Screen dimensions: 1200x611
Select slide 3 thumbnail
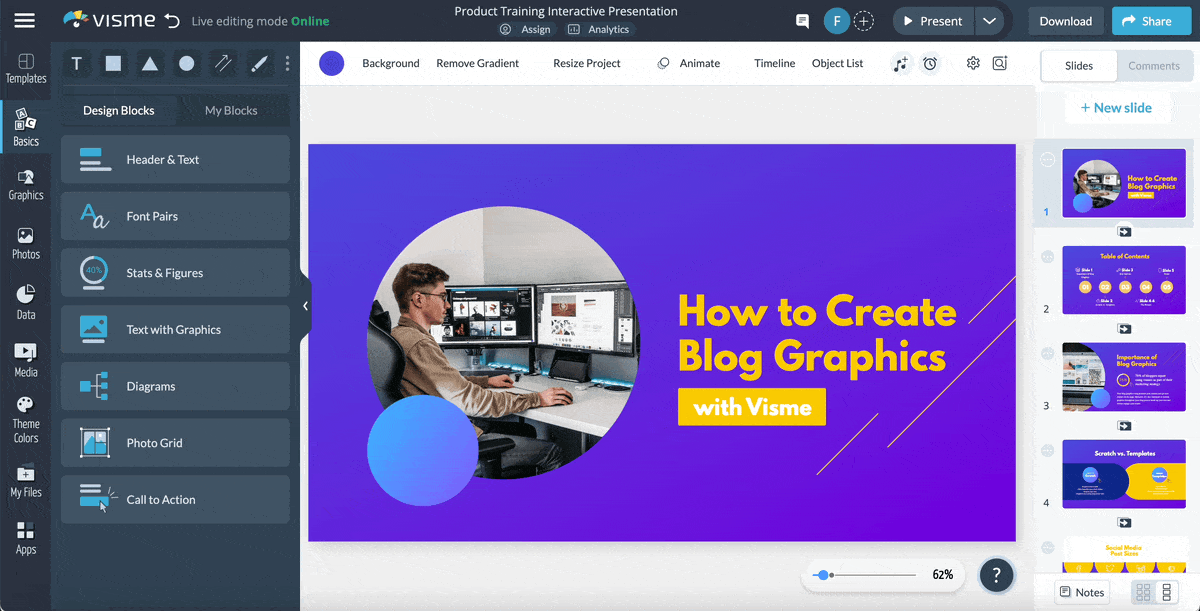1123,376
